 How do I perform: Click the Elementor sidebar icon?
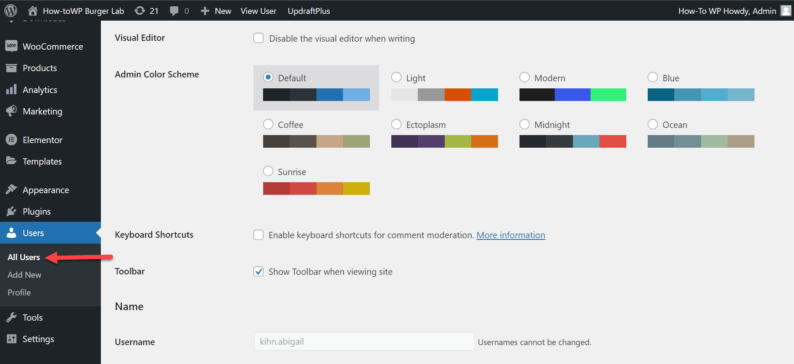[11, 140]
